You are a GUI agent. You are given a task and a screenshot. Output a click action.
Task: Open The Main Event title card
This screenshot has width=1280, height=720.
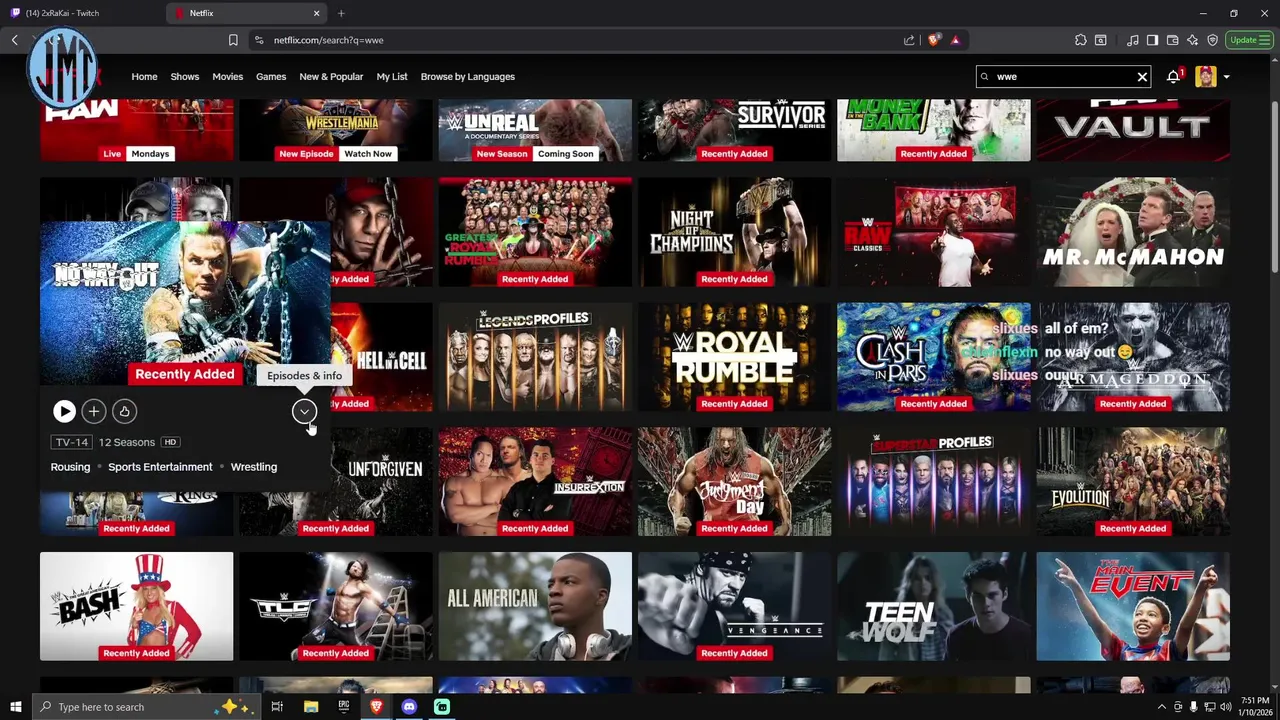[1133, 606]
